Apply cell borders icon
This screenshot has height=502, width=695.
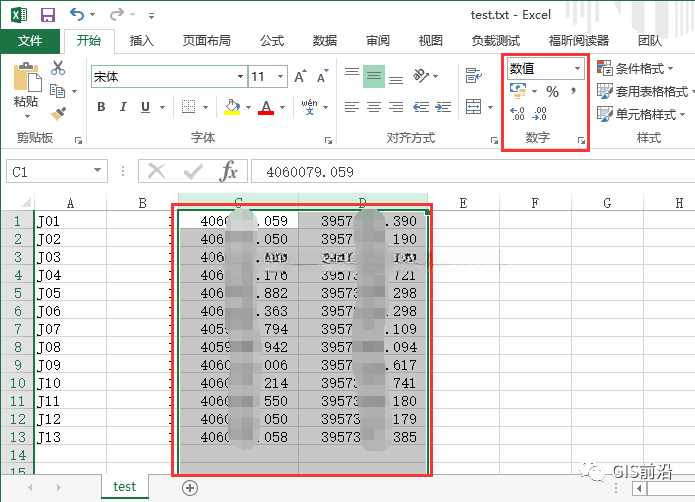click(188, 107)
